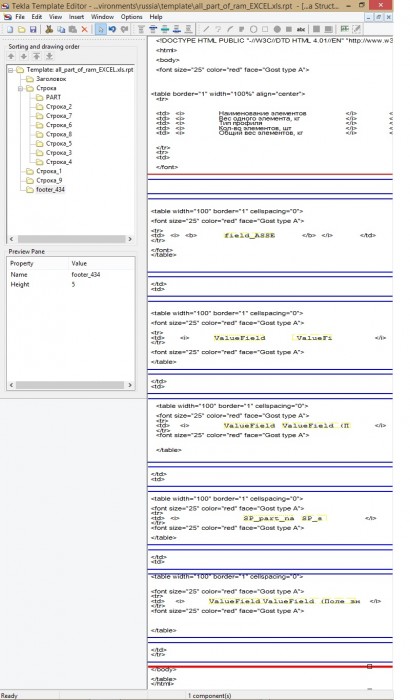Viewport: 410px width, 700px height.
Task: Click the move to bottom arrow in Sorting panel
Action: [49, 56]
